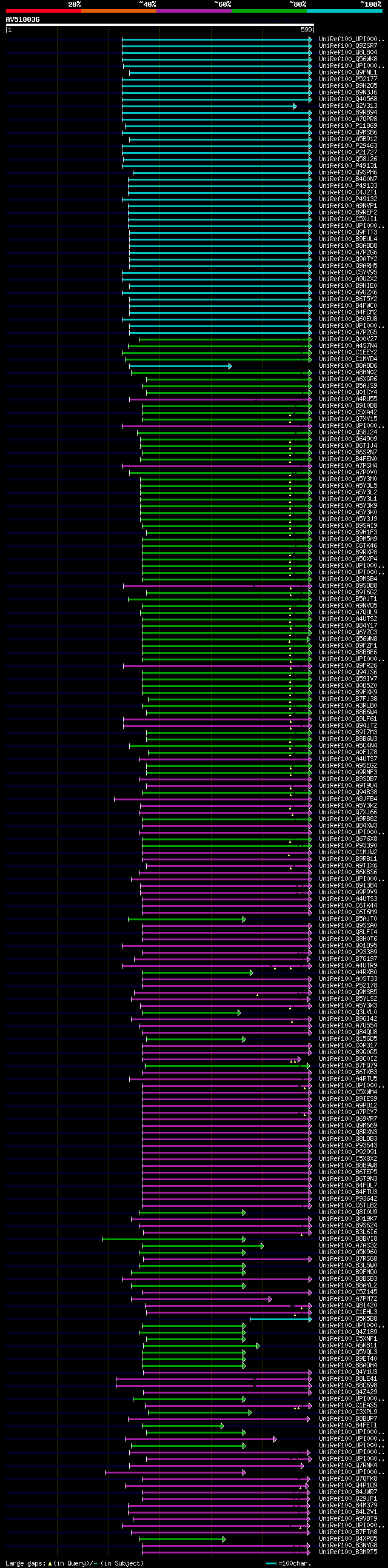Select hit label UniRef100_A8JFB4
Screen dimensions: 388x1568
tap(348, 799)
